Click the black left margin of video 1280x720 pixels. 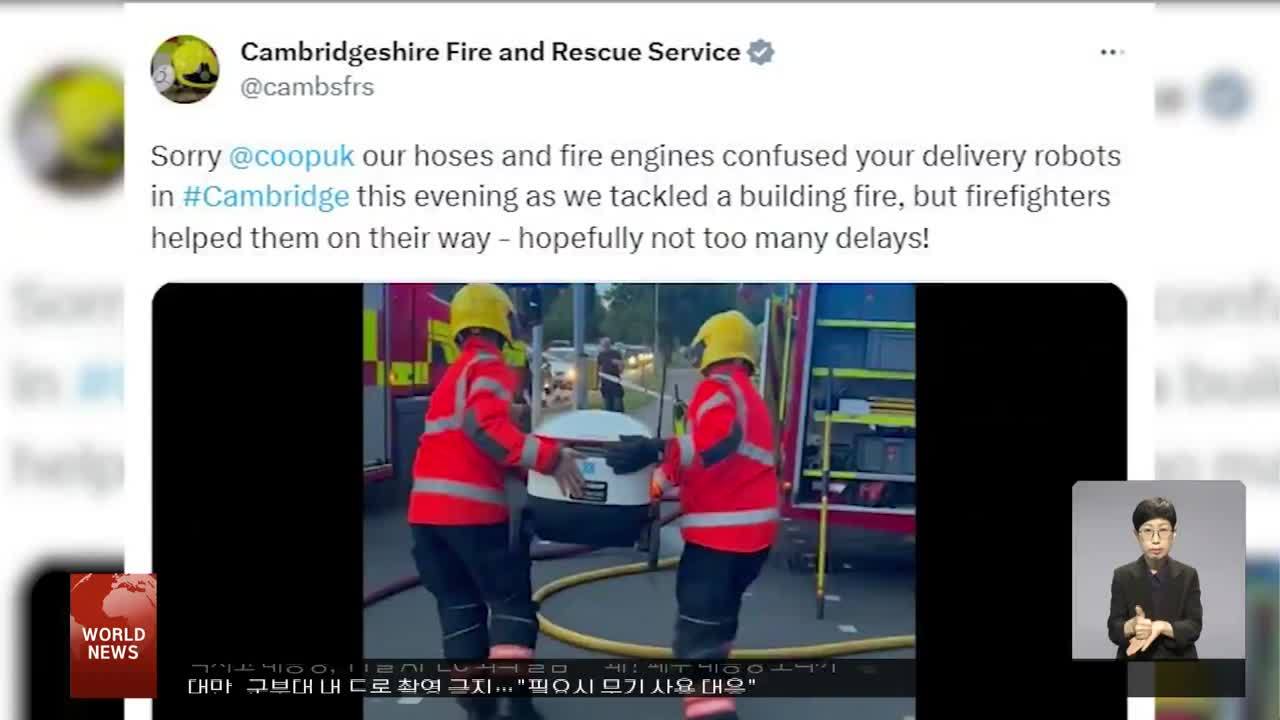pyautogui.click(x=257, y=470)
